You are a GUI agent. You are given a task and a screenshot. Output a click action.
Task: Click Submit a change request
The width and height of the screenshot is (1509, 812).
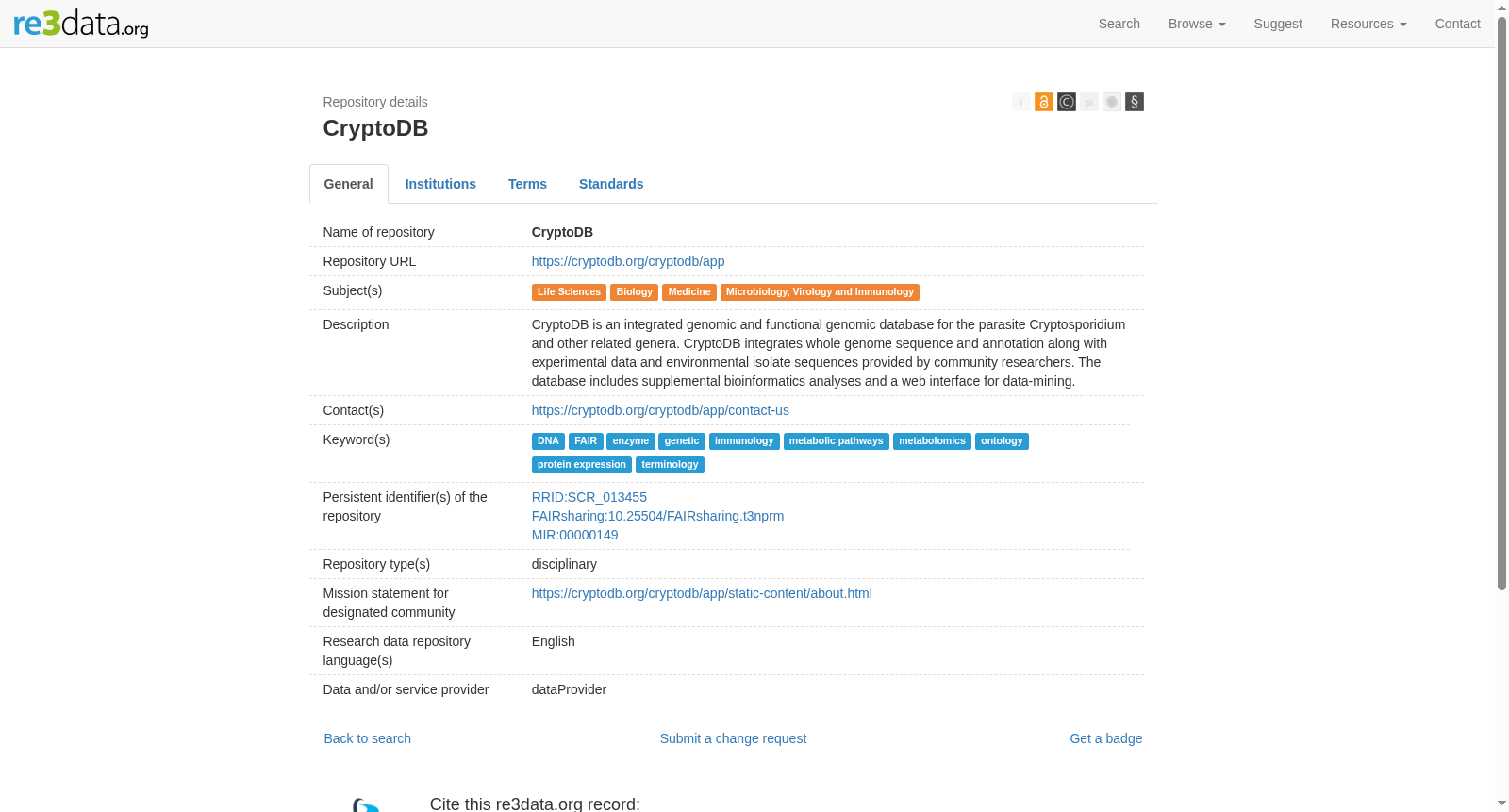click(x=733, y=738)
